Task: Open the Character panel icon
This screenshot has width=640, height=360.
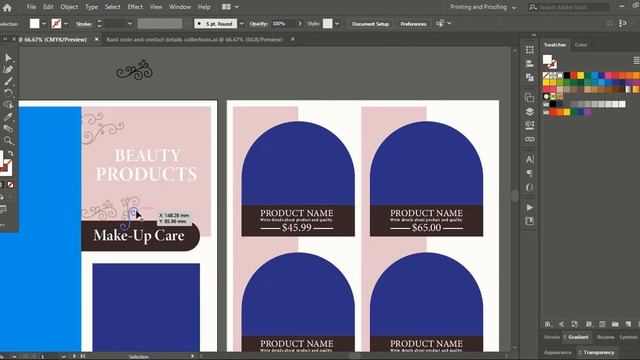Action: [x=529, y=159]
